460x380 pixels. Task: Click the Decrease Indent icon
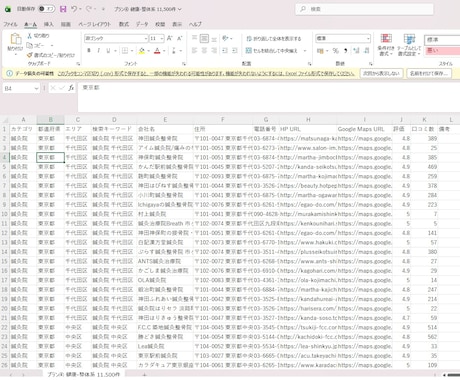point(225,51)
